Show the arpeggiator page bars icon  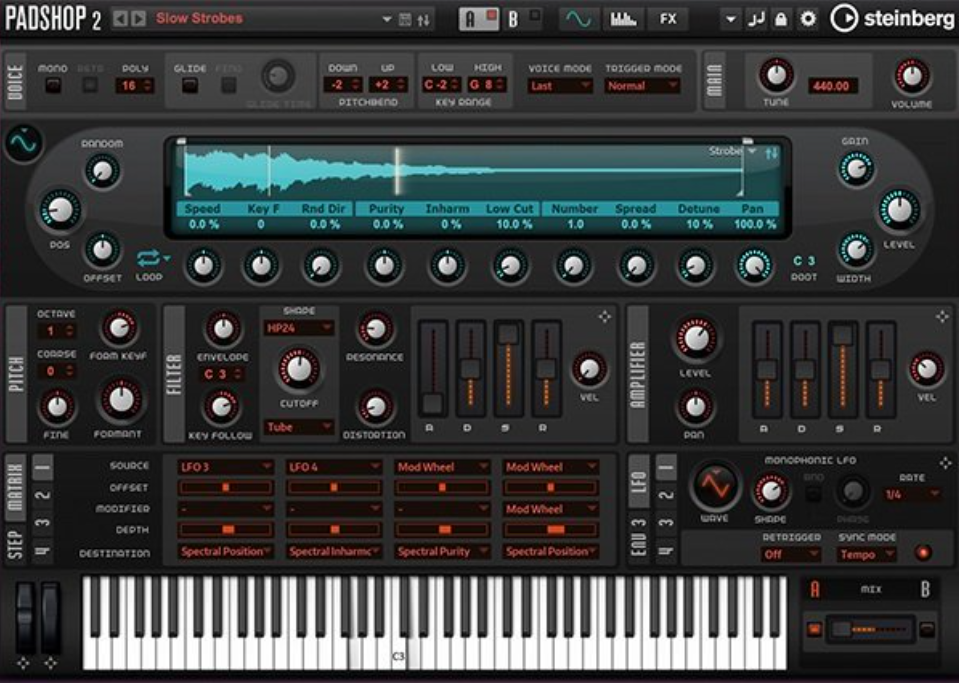[623, 19]
